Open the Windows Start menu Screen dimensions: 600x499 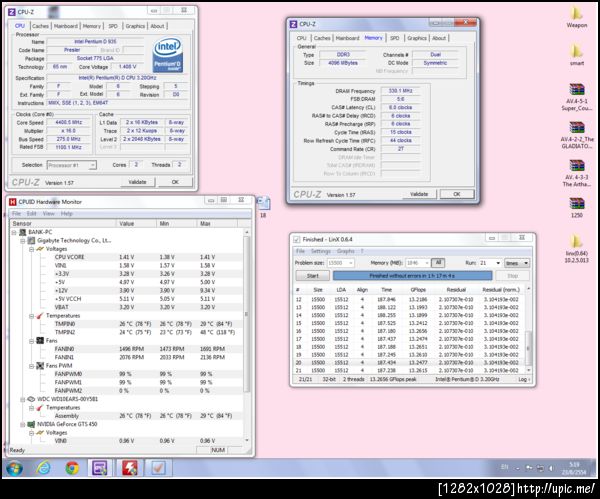point(15,468)
